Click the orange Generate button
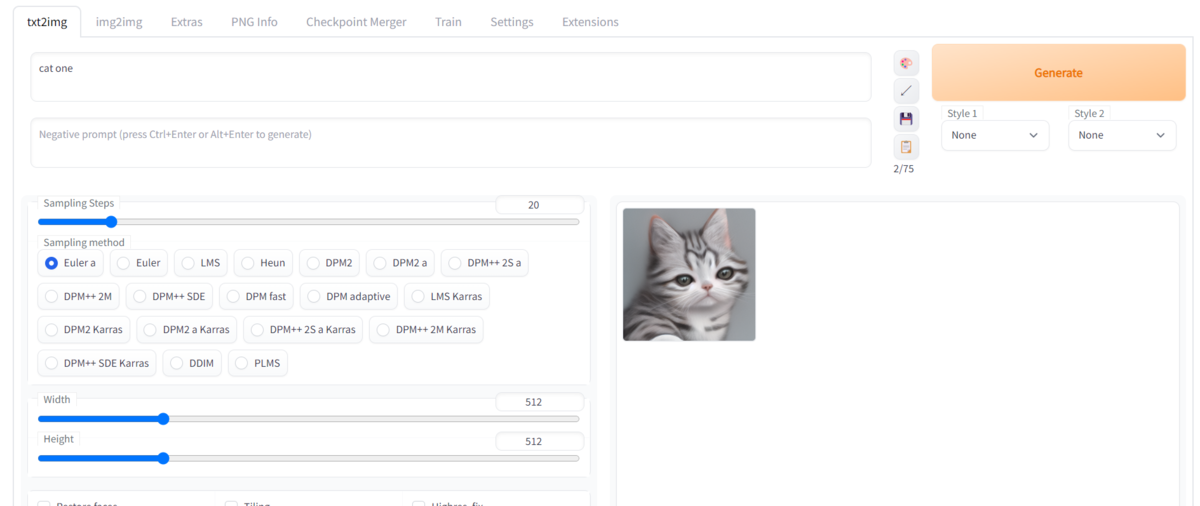This screenshot has width=1200, height=506. pos(1058,72)
